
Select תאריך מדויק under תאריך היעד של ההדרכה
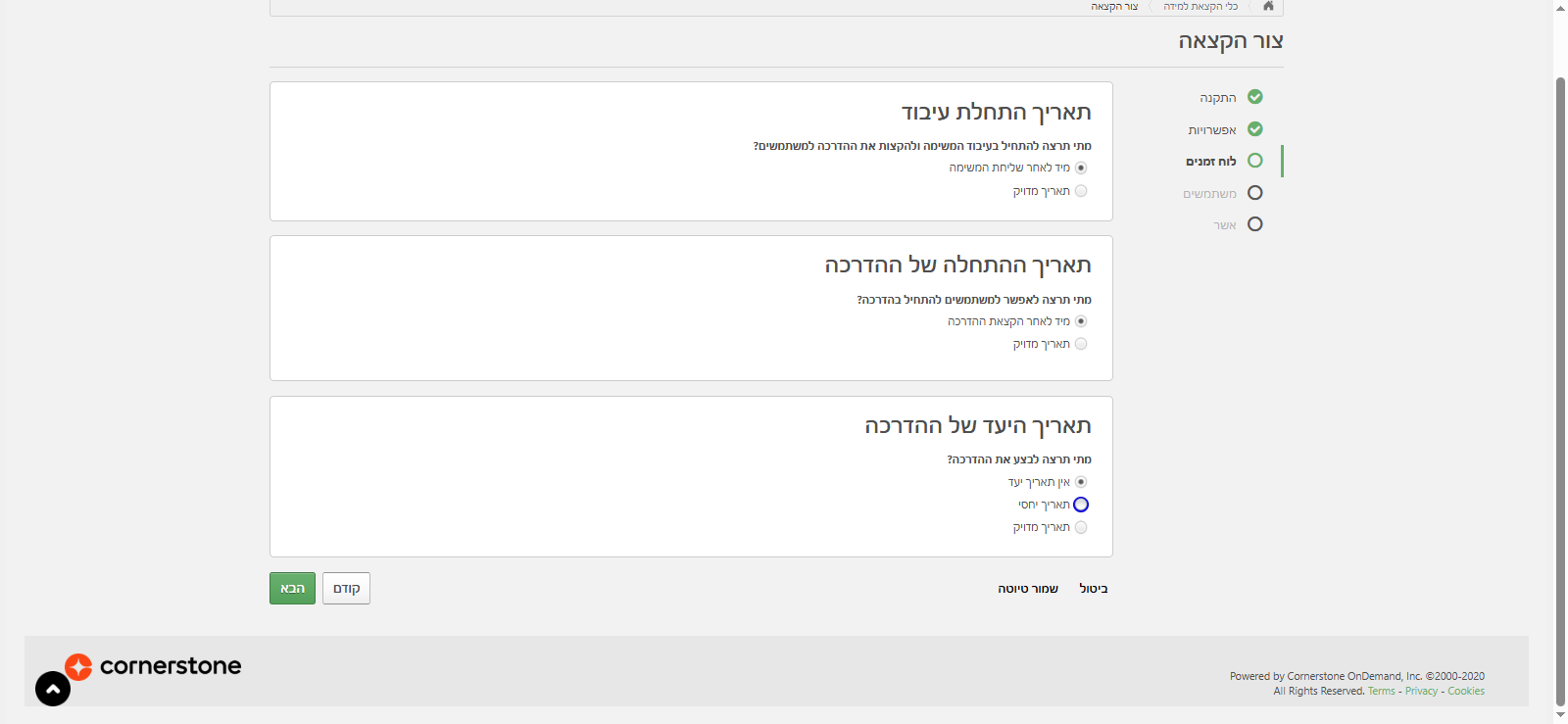point(1081,527)
